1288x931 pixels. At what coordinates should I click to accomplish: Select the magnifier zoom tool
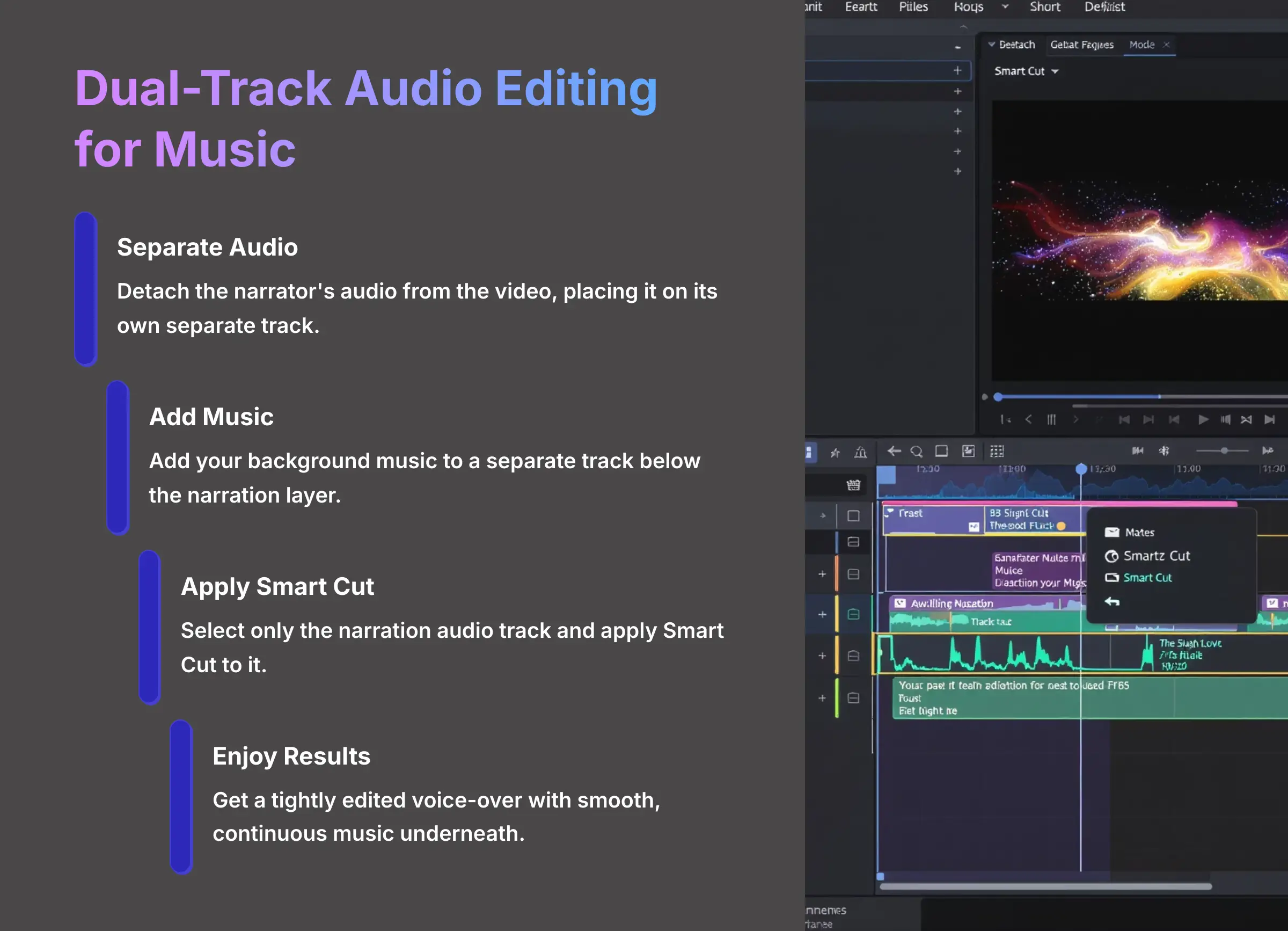916,452
